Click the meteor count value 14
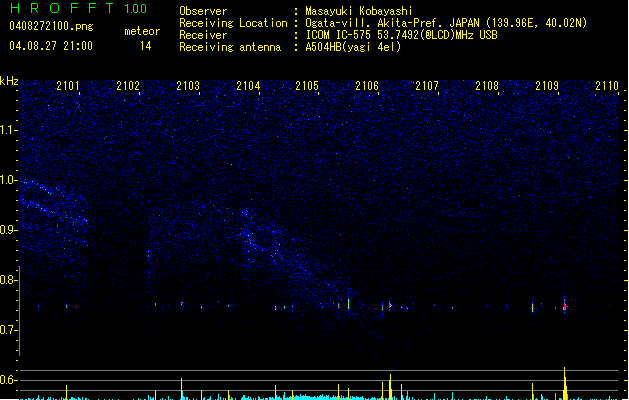The width and height of the screenshot is (629, 400). click(x=146, y=46)
